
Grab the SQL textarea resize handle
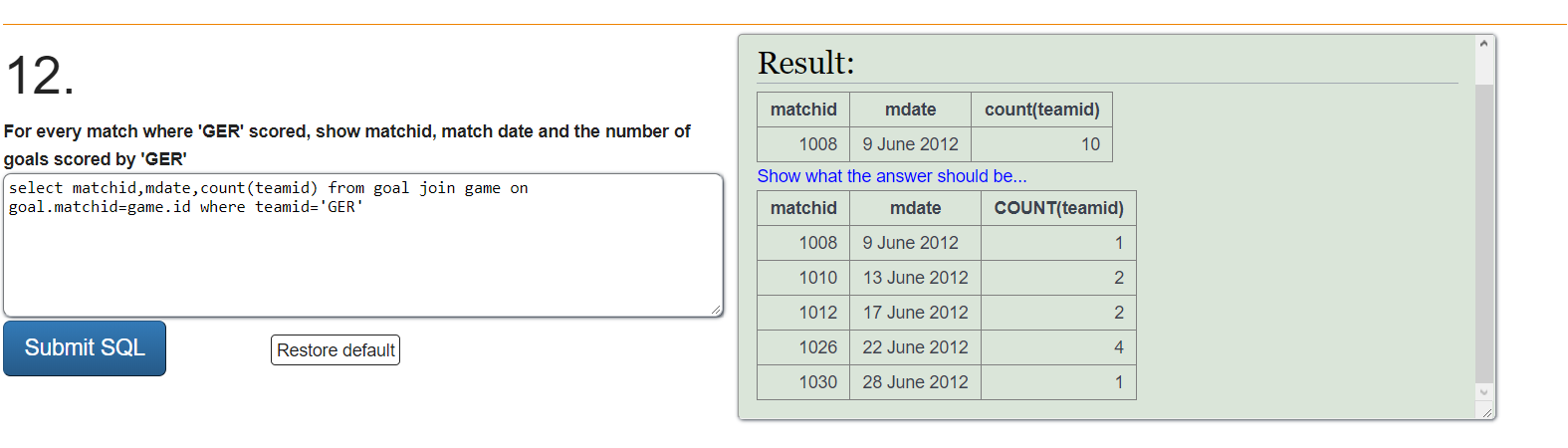(716, 310)
